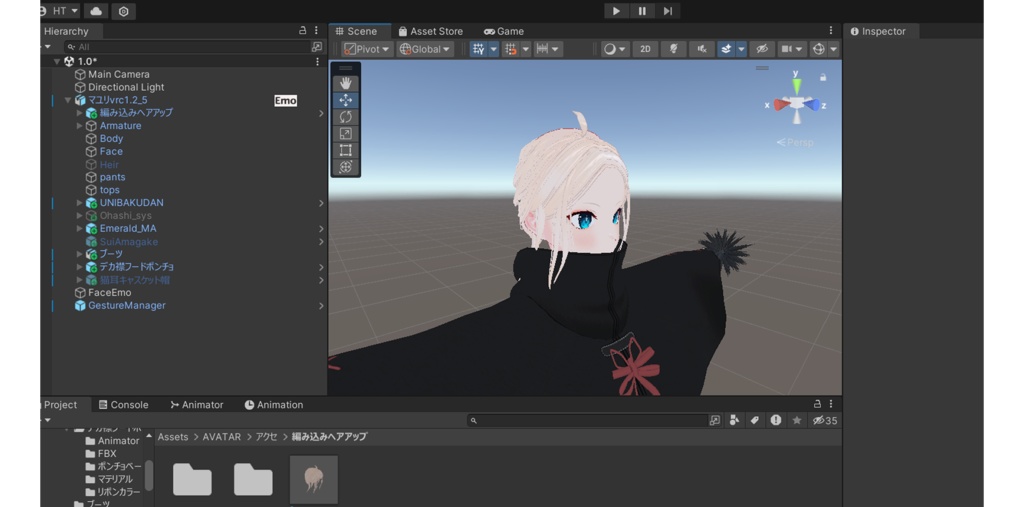Focus the Project search field
Screen dimensions: 1024x507
pos(587,421)
